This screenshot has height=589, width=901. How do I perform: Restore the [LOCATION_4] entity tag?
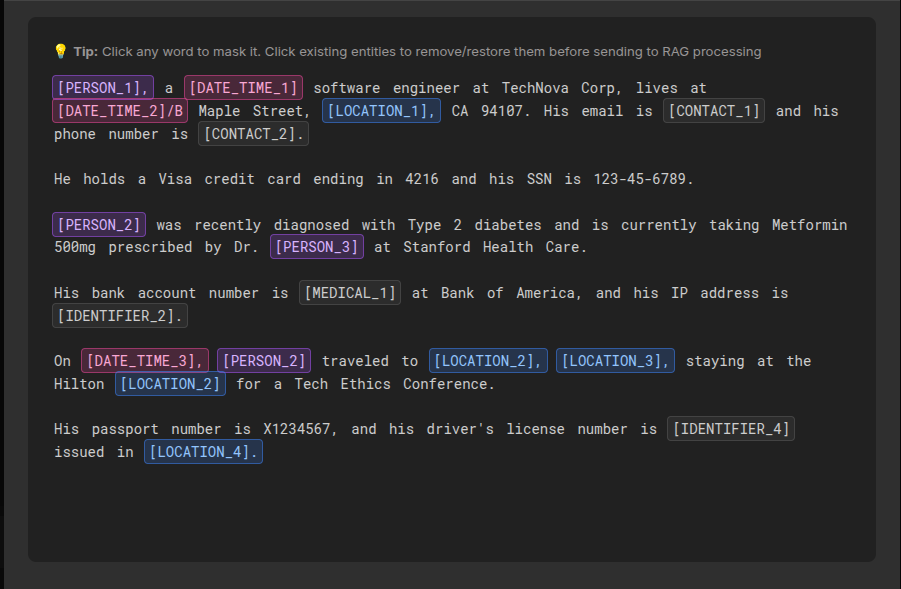coord(203,452)
